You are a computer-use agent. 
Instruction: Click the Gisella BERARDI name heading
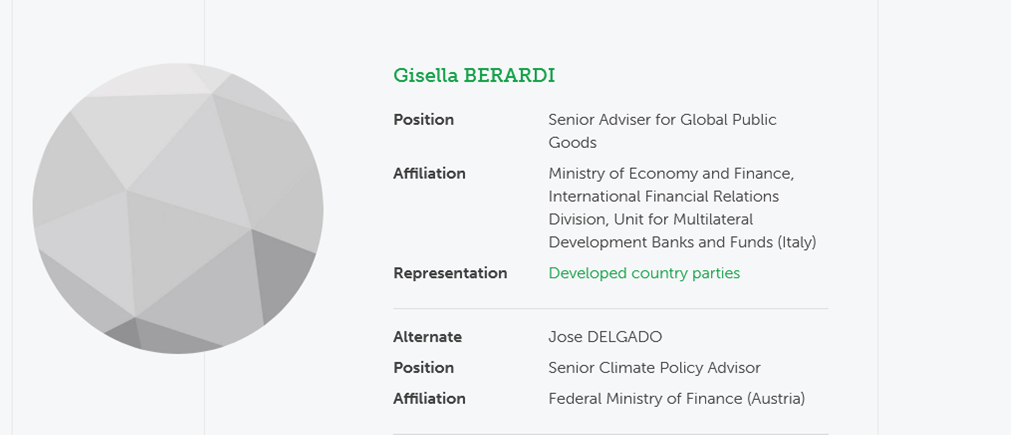tap(474, 75)
